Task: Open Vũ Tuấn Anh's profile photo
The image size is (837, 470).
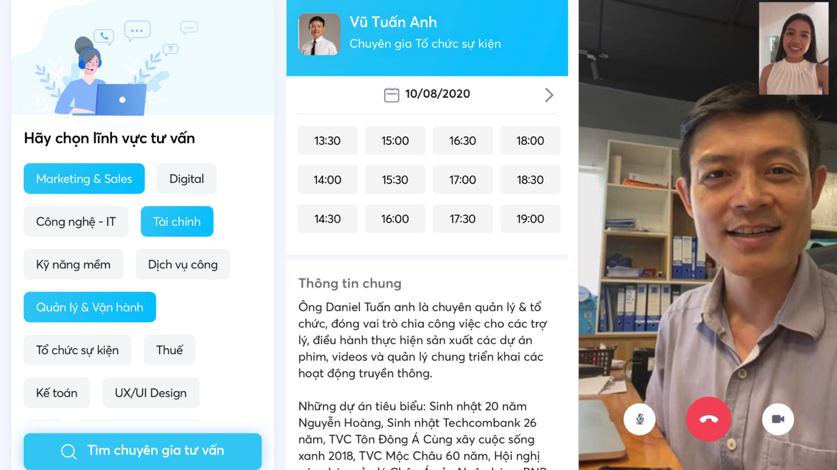Action: coord(319,35)
